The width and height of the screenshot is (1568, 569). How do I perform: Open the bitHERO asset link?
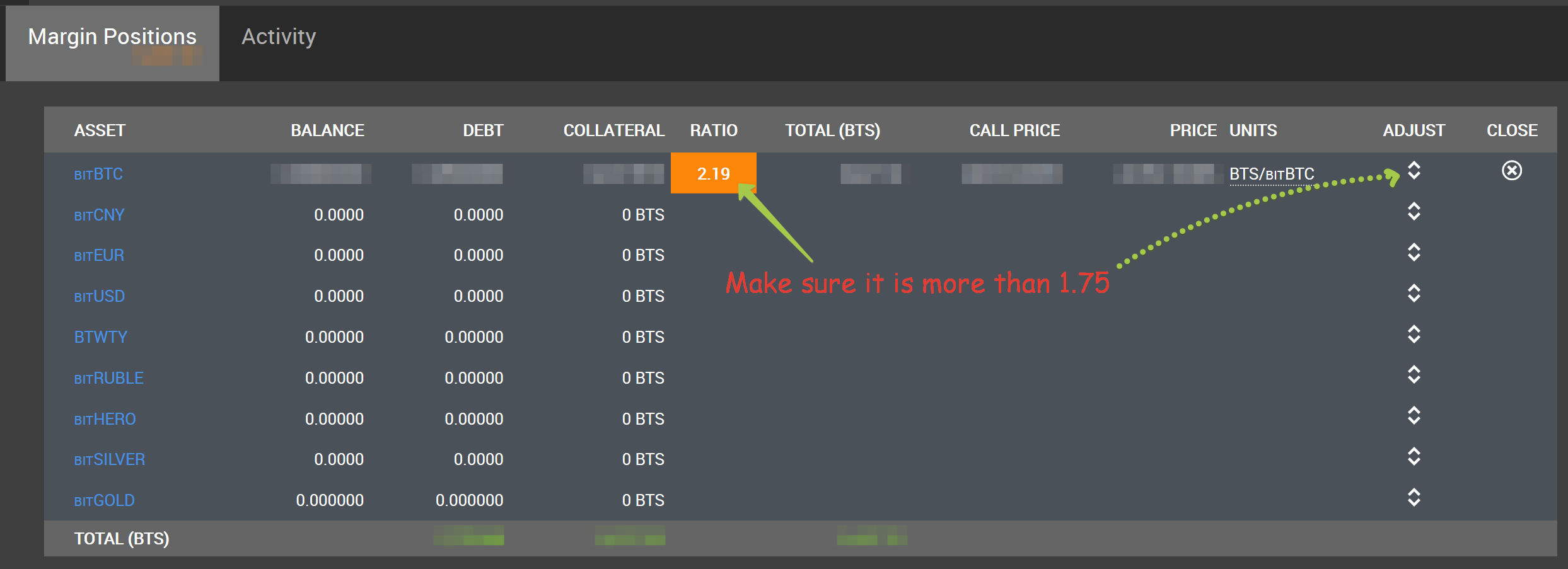[105, 420]
